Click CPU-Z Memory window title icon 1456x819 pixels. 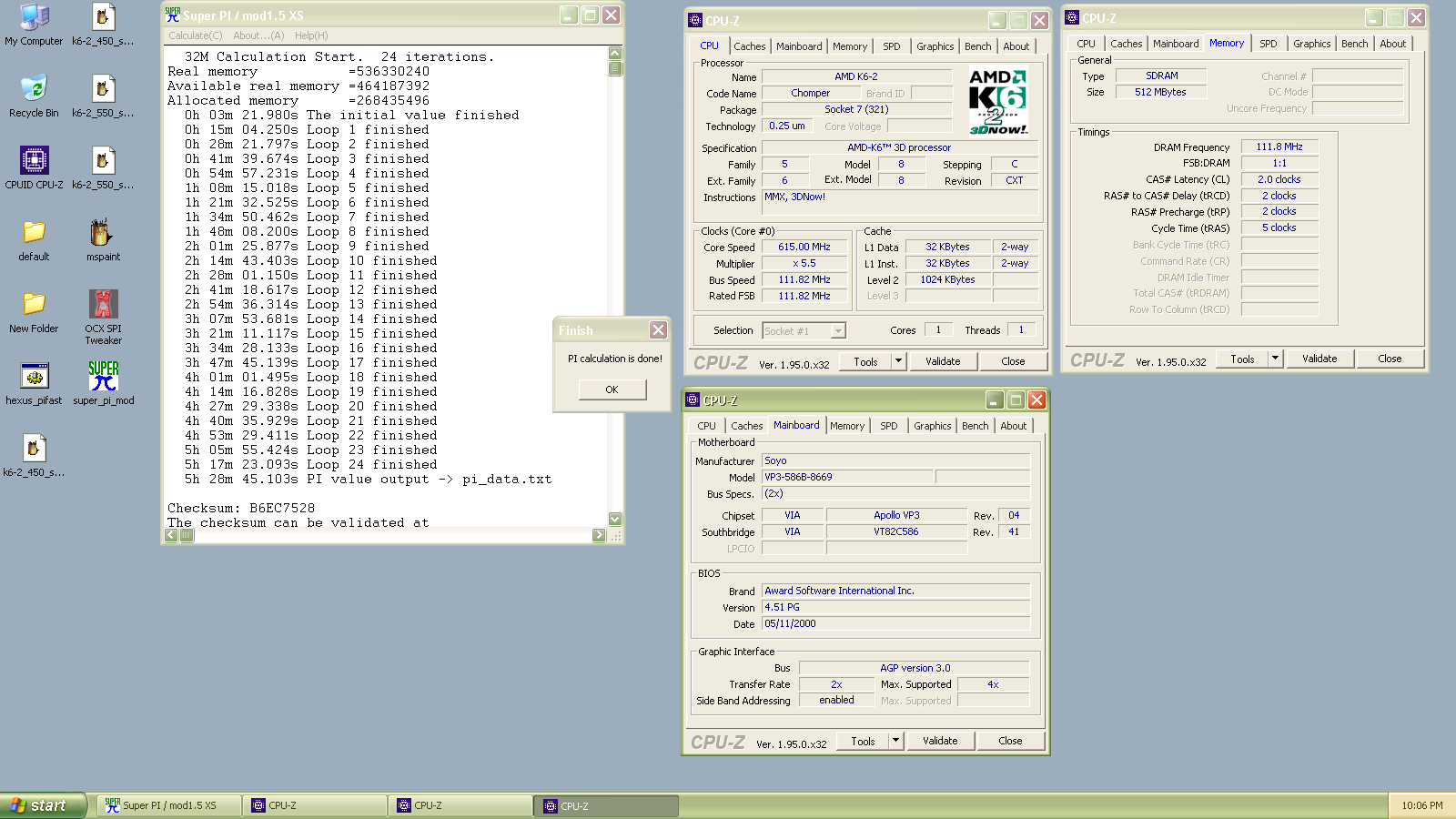1072,17
